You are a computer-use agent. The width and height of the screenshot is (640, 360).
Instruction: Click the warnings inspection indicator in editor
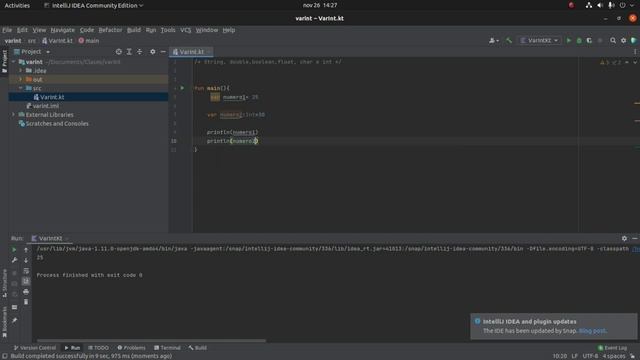pos(610,62)
